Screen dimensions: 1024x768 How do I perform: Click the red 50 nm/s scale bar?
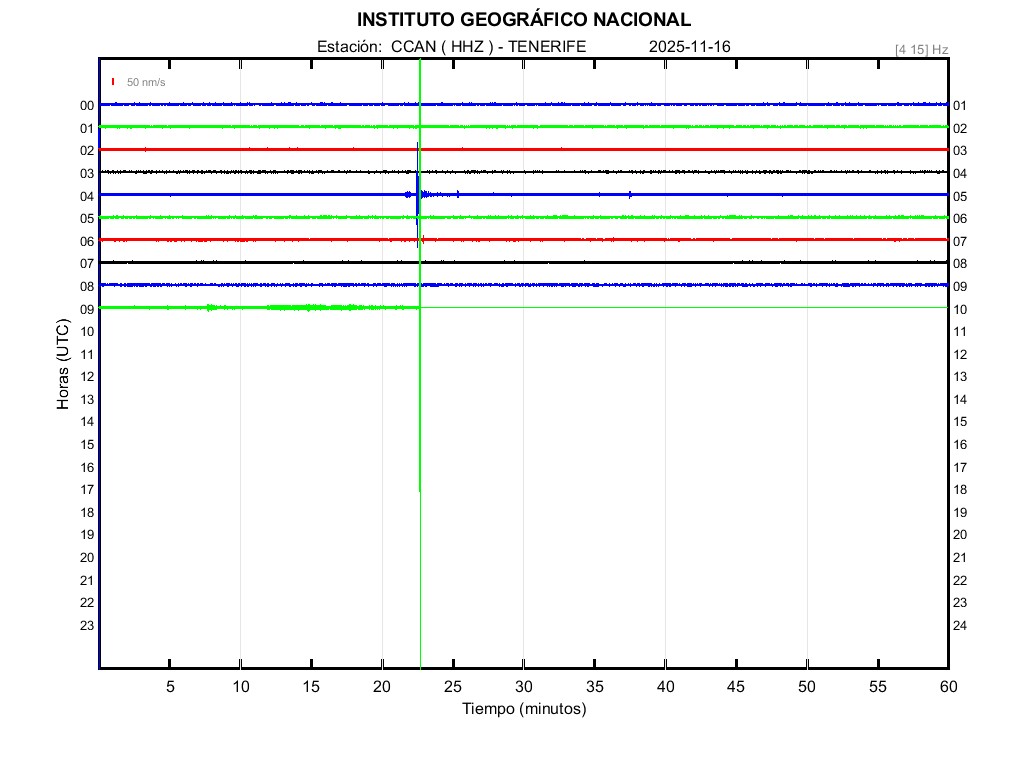(x=113, y=82)
